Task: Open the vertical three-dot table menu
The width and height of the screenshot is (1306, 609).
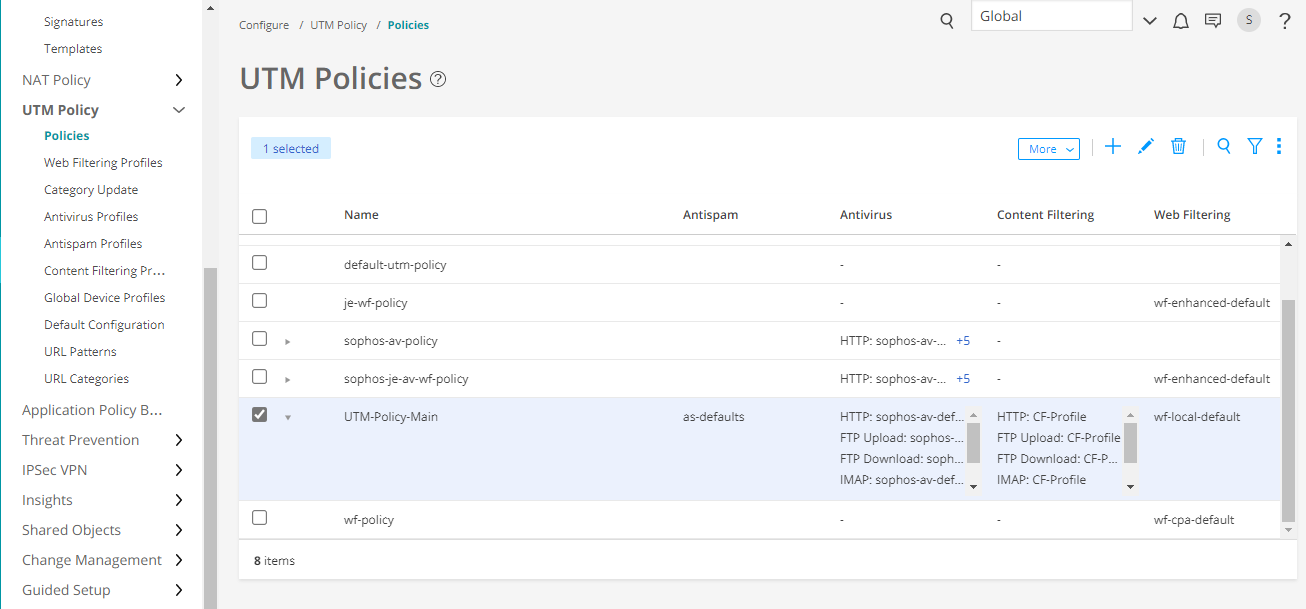Action: click(x=1279, y=147)
